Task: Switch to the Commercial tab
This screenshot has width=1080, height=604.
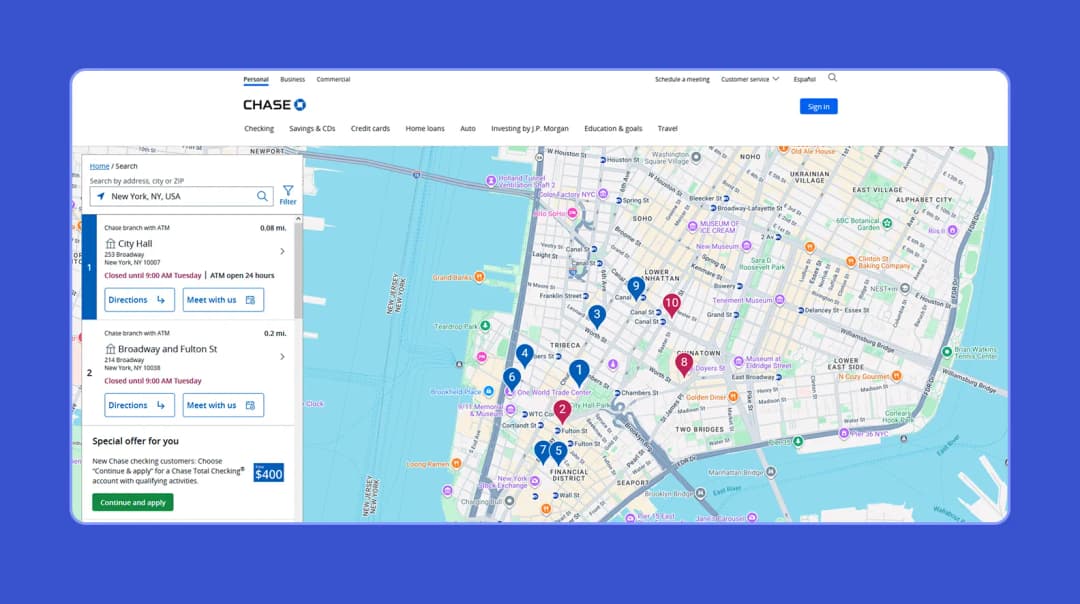Action: [x=333, y=79]
